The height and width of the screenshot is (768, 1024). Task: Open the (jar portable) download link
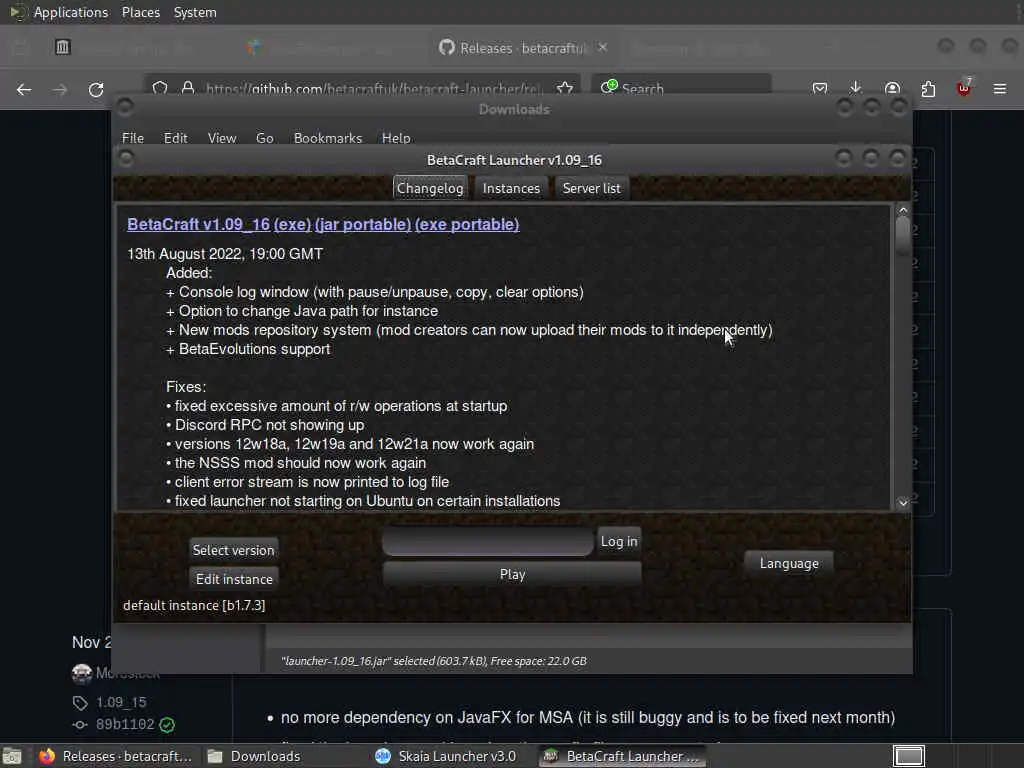[362, 224]
